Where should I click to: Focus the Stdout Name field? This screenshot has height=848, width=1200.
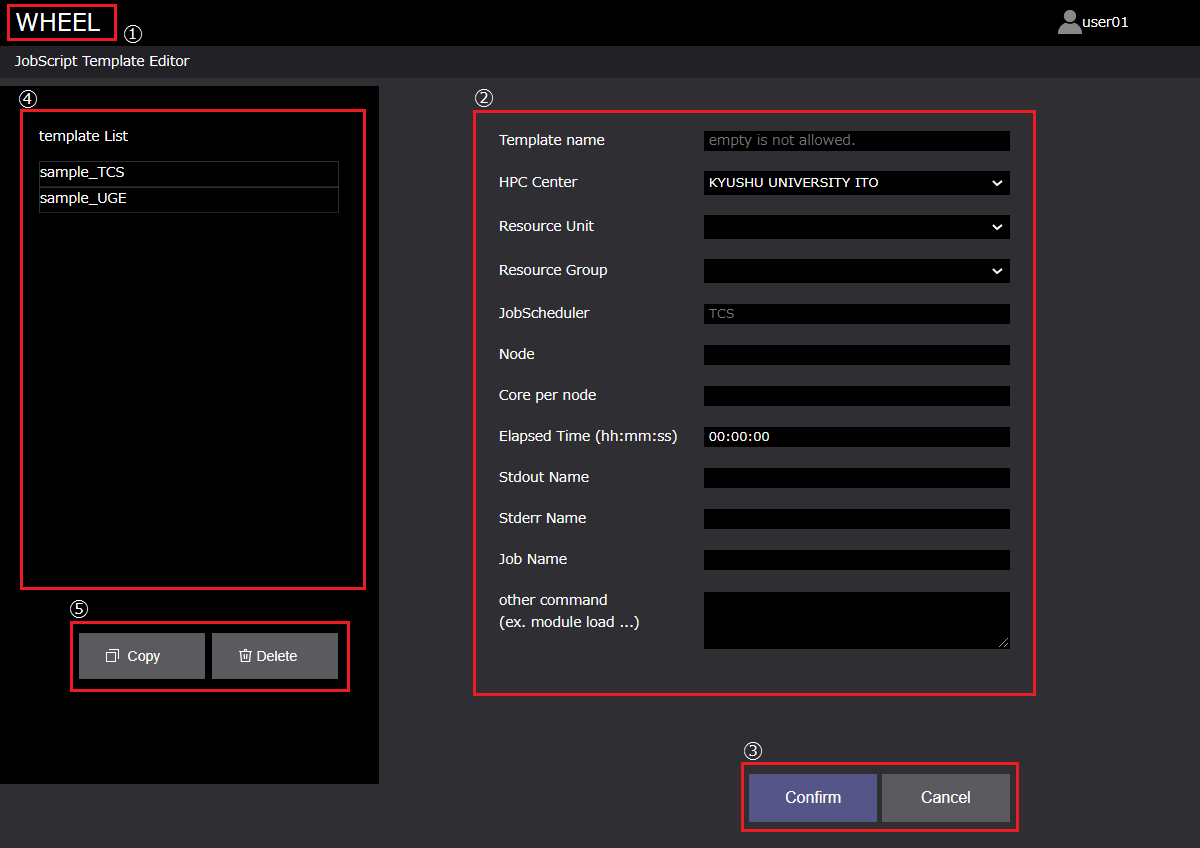pos(856,478)
